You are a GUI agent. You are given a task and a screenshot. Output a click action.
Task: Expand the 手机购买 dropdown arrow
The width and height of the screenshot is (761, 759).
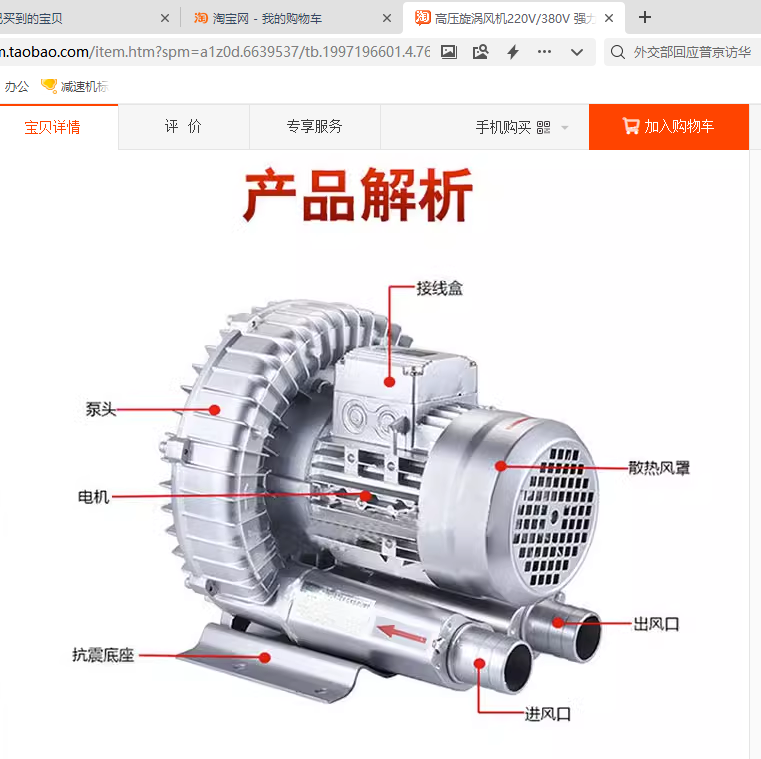point(565,128)
